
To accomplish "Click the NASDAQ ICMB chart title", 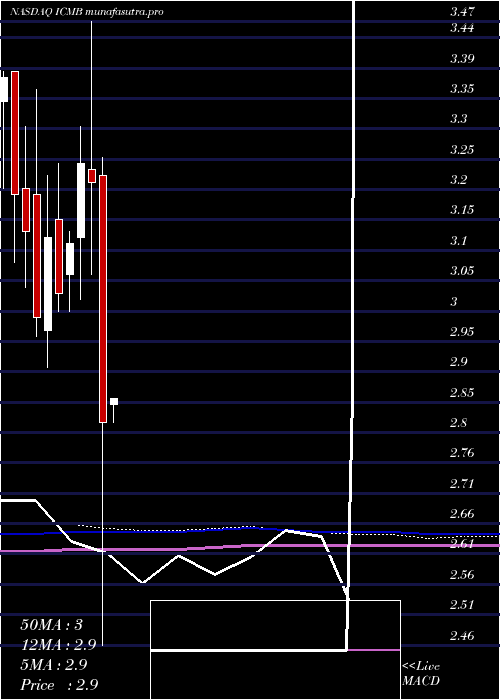I will (x=87, y=12).
